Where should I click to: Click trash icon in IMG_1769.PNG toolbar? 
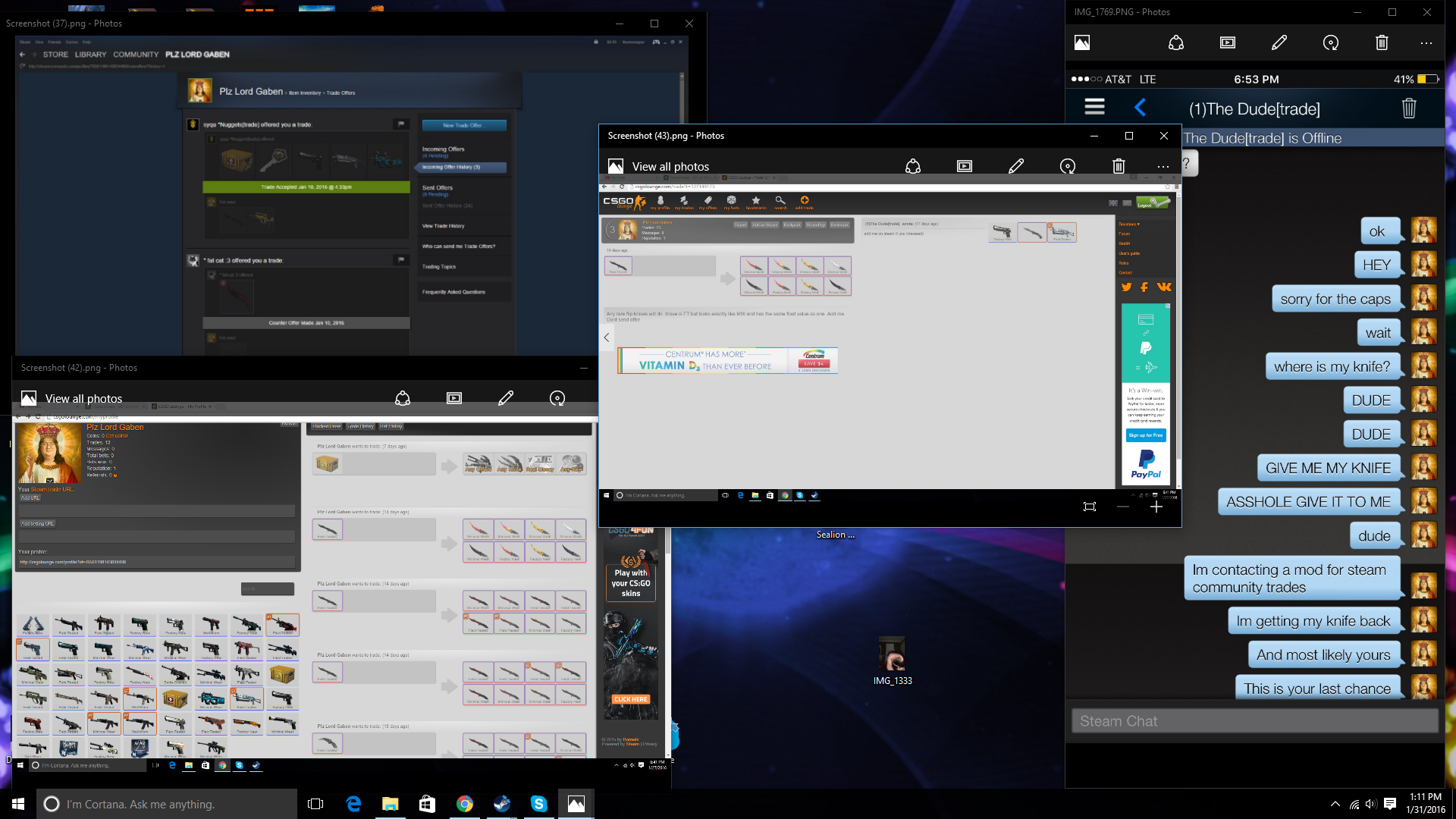coord(1382,42)
